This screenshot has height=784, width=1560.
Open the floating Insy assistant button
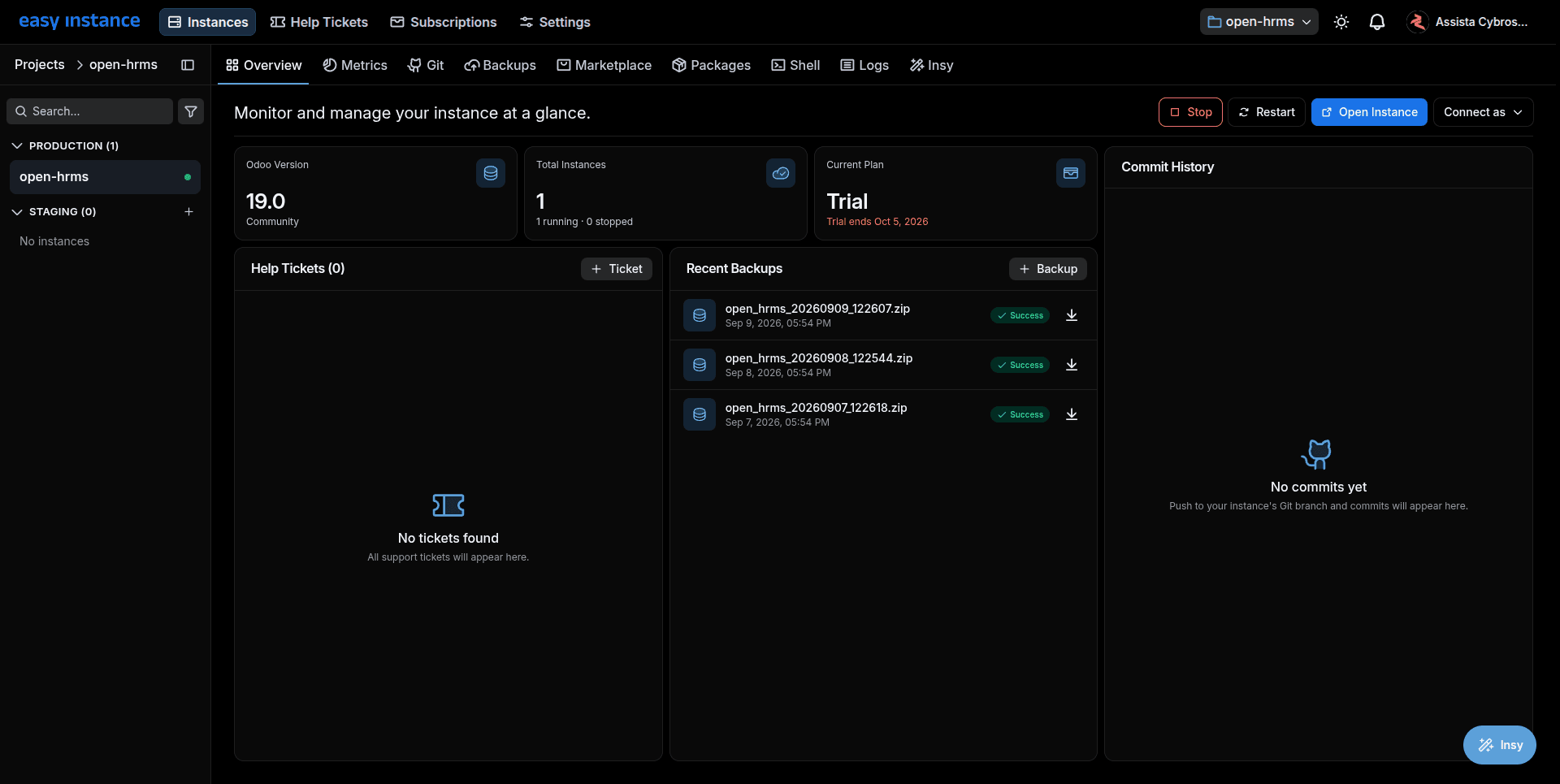[x=1500, y=745]
